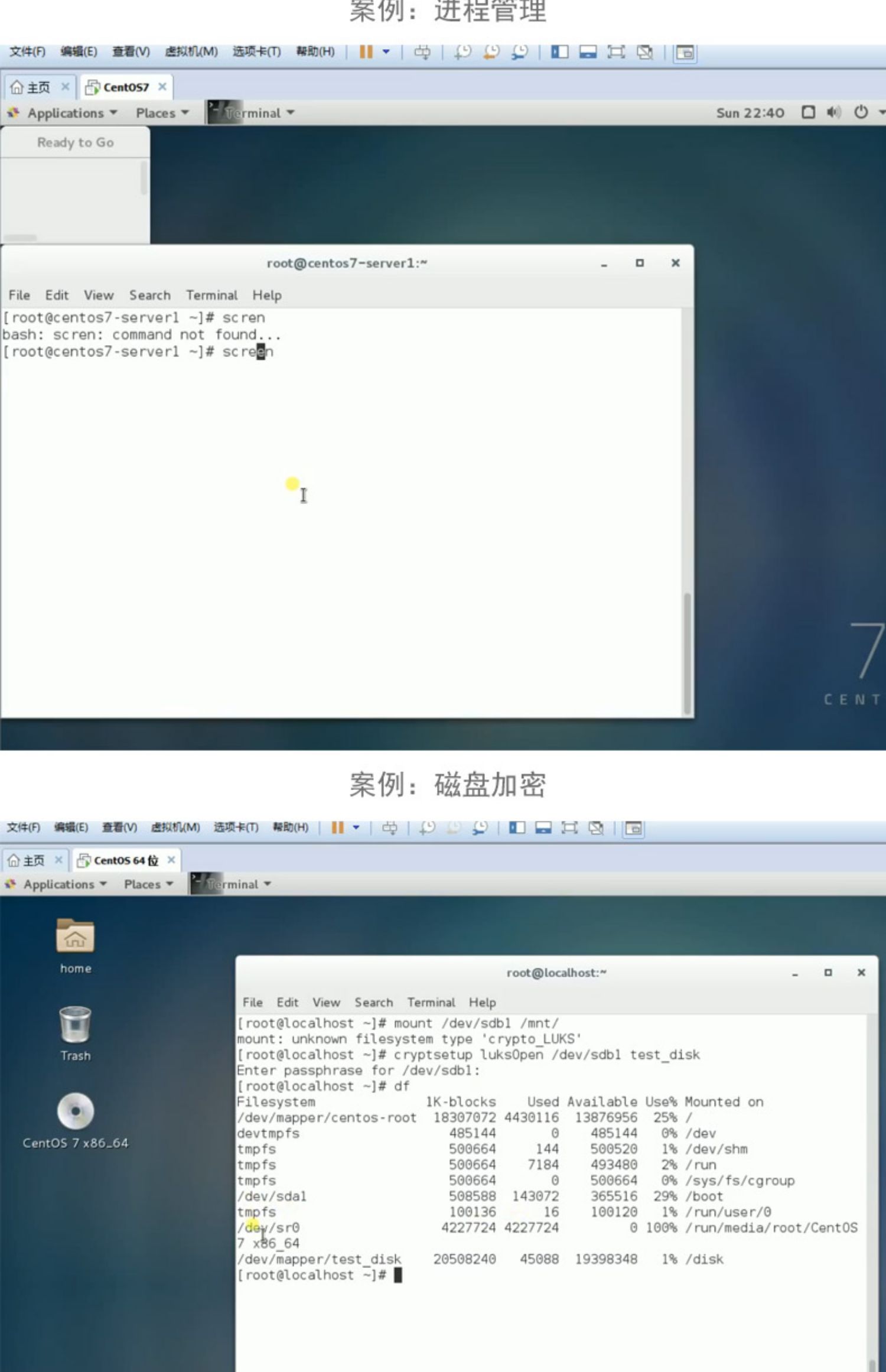Open snapshot manager in the CentOS 64 位 toolbar

point(480,828)
